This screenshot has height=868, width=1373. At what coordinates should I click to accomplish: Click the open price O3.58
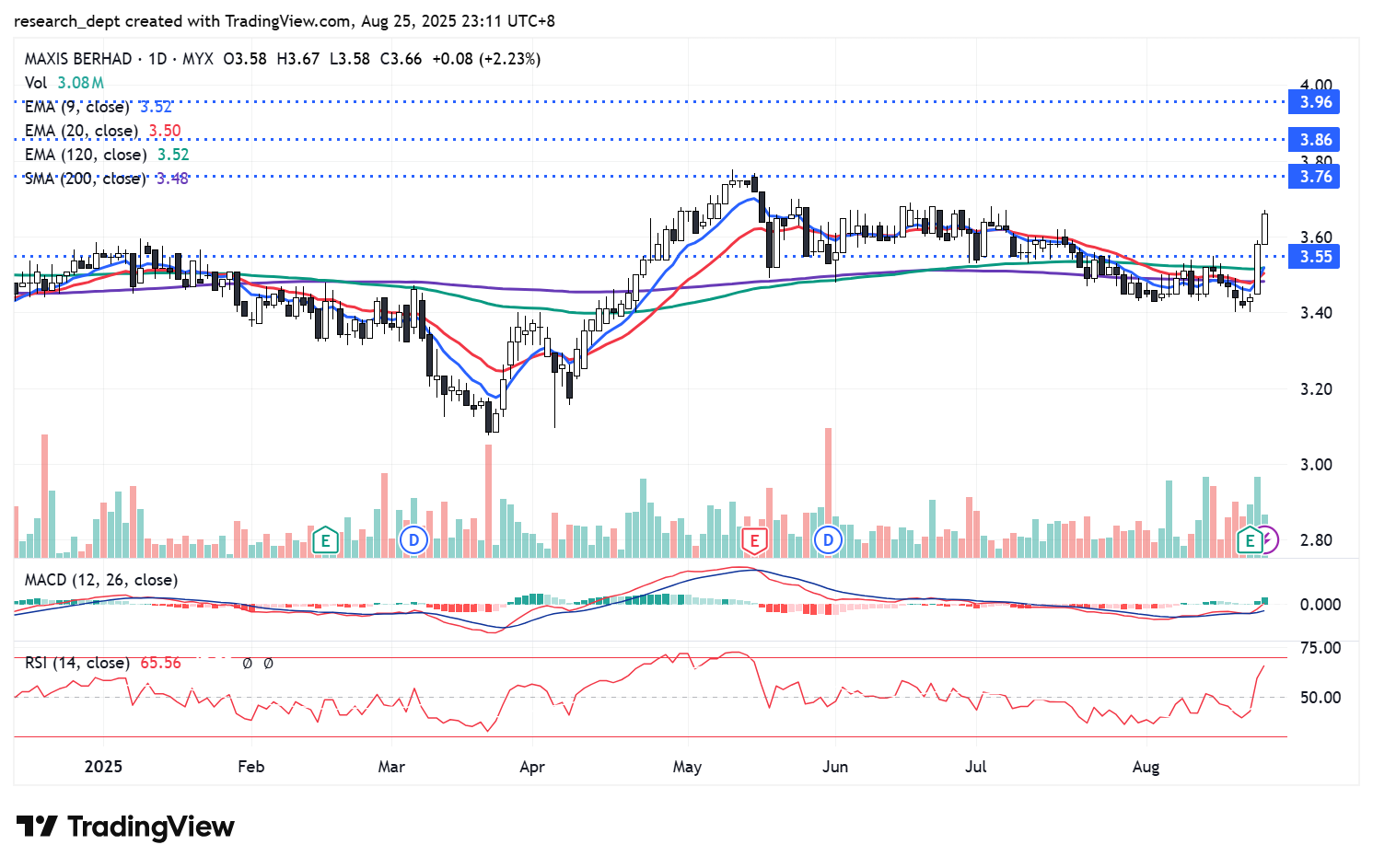coord(245,59)
